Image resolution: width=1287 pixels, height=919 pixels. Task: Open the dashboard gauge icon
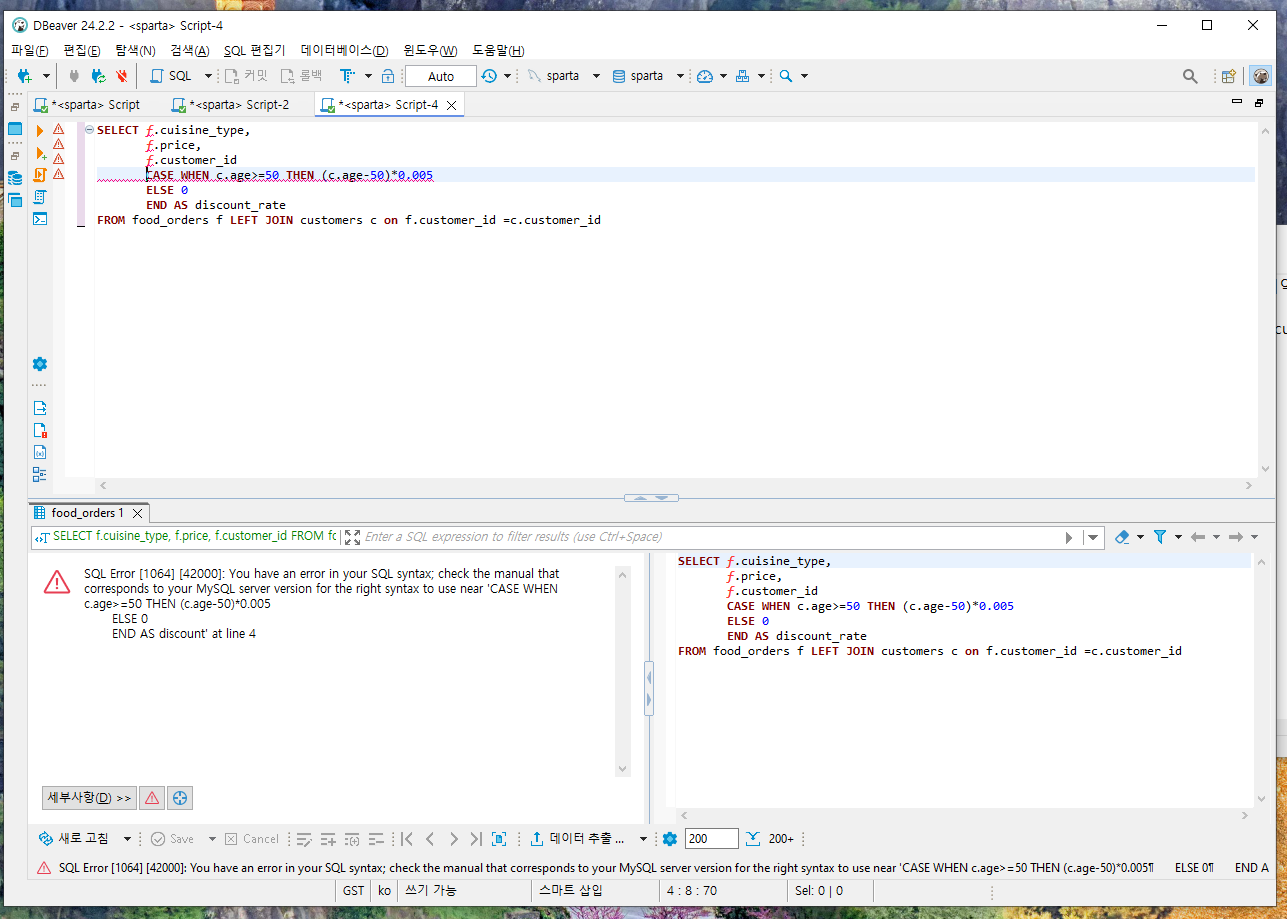(705, 76)
